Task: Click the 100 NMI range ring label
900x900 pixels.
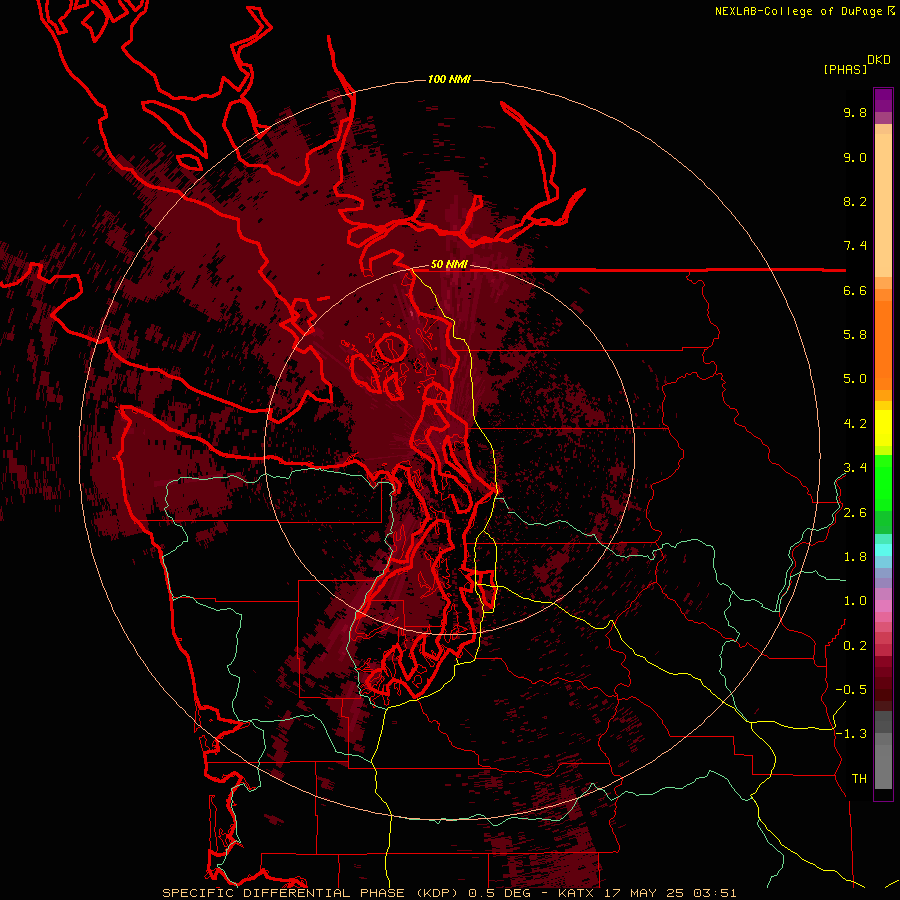Action: coord(449,79)
